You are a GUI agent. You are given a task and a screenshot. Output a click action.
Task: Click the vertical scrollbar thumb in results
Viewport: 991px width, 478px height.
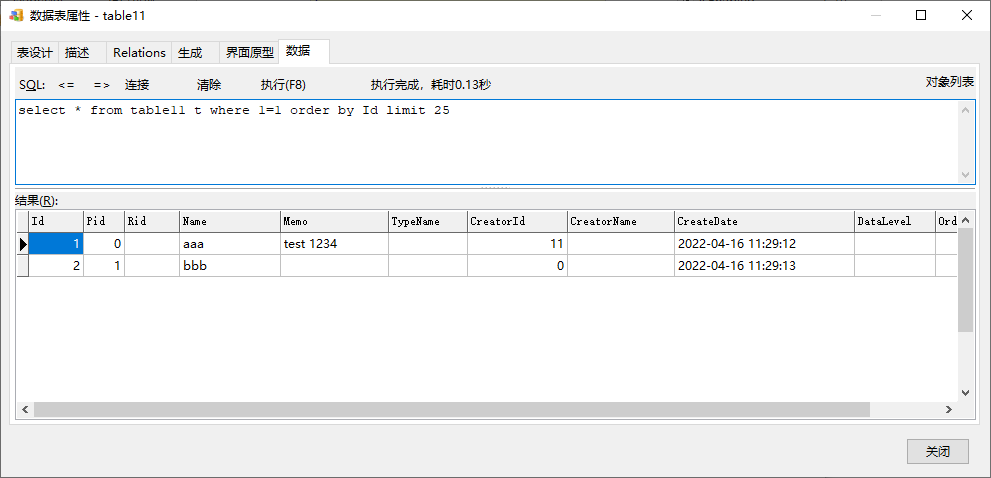point(965,280)
